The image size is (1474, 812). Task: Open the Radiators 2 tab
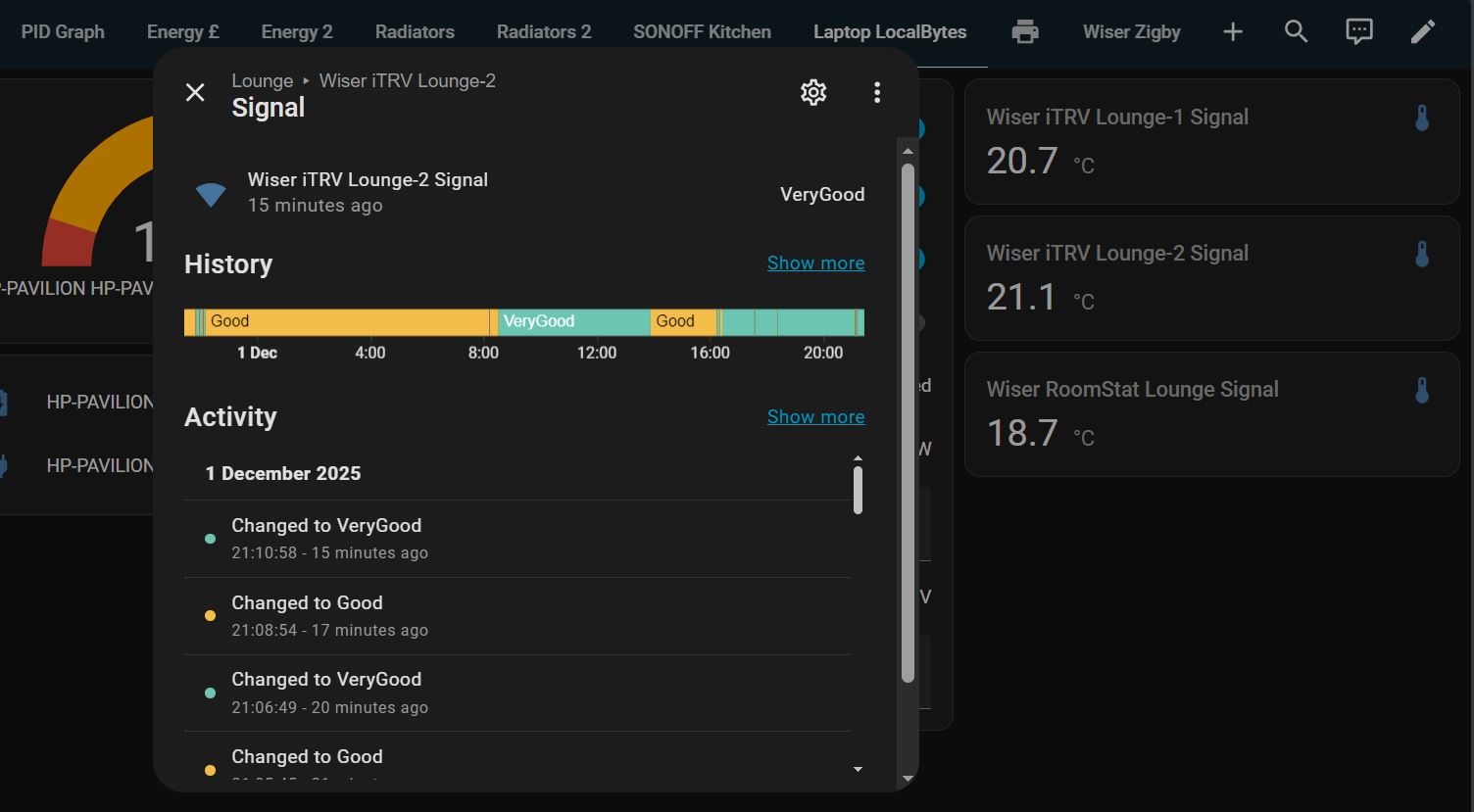(x=544, y=32)
